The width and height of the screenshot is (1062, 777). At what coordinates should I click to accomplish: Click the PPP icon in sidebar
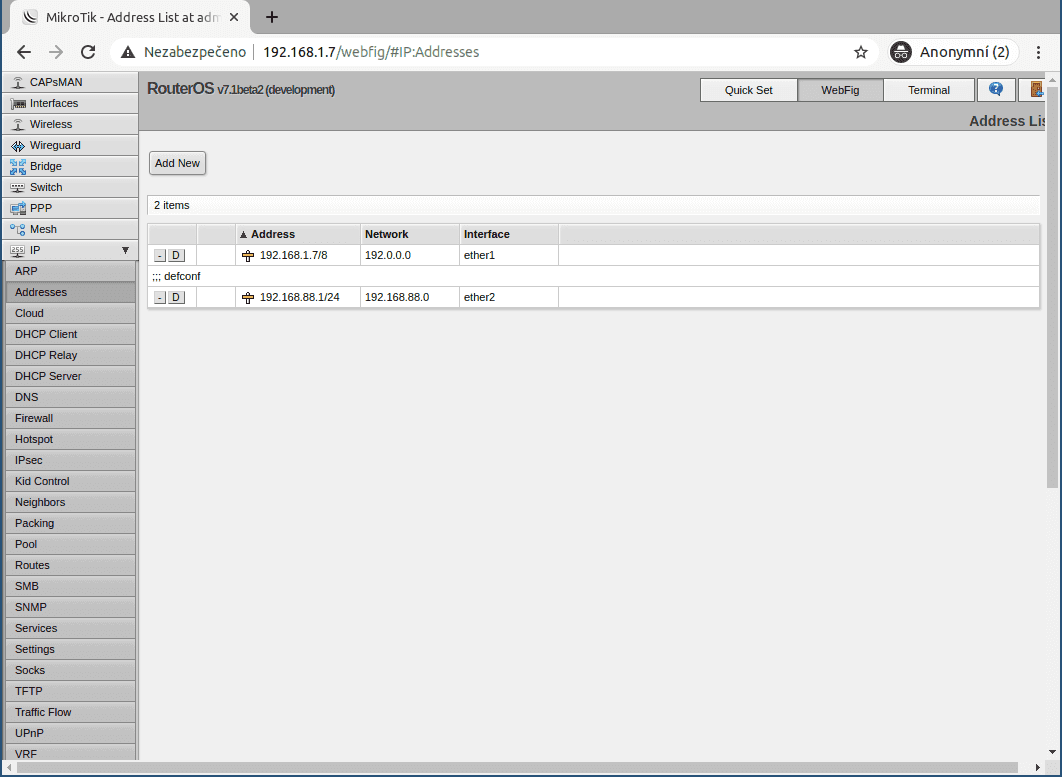[x=18, y=209]
